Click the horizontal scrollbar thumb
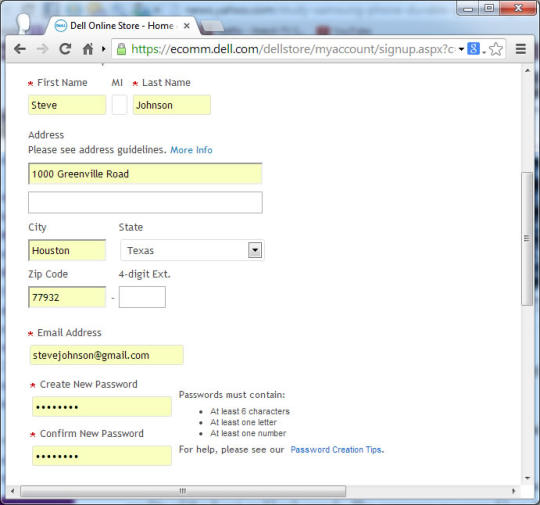This screenshot has height=505, width=540. pos(183,491)
